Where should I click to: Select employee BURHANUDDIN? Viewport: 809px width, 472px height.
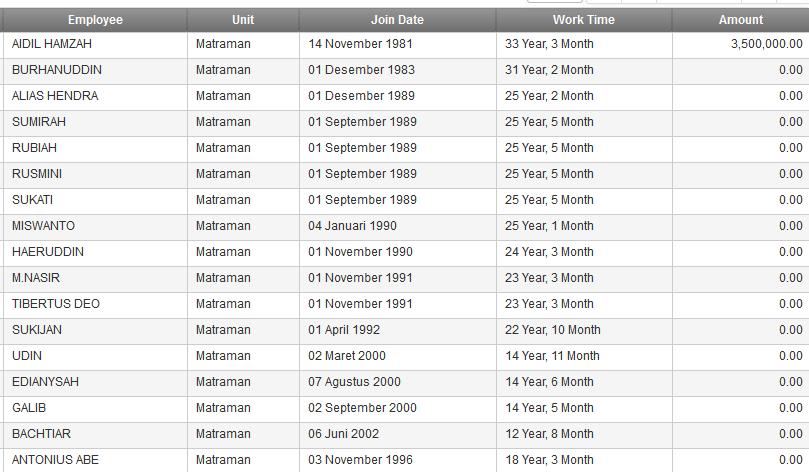(x=57, y=70)
